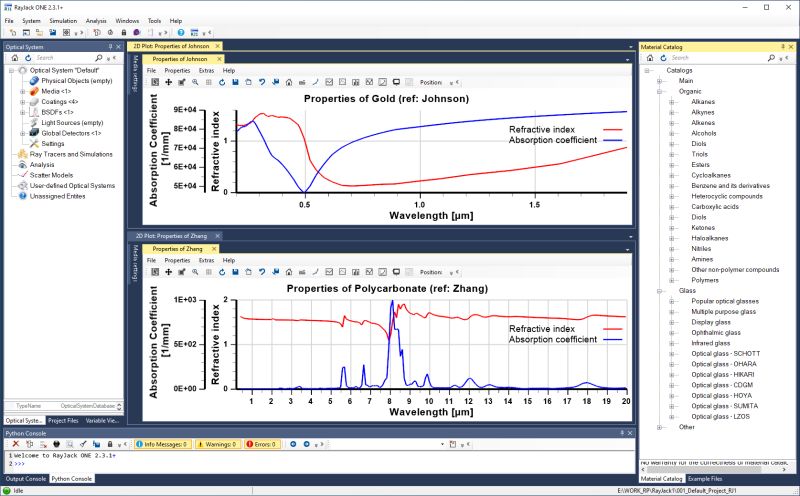Screen dimensions: 800x496
Task: Click the zoom magnifier icon in Johnson plot toolbar
Action: pos(194,82)
